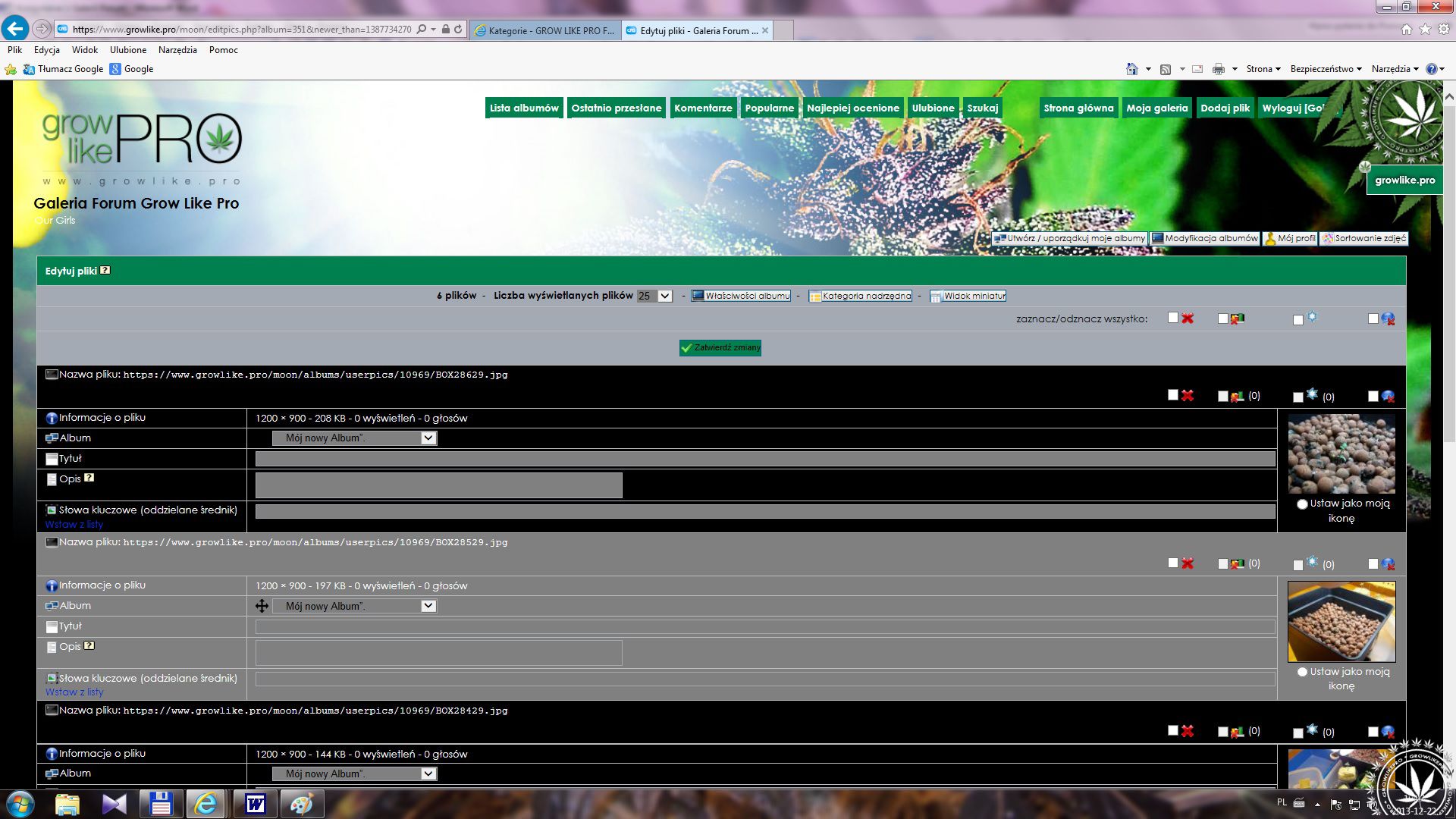This screenshot has height=819, width=1456.
Task: Open Album dropdown for BOX28629.jpg
Action: [x=354, y=438]
